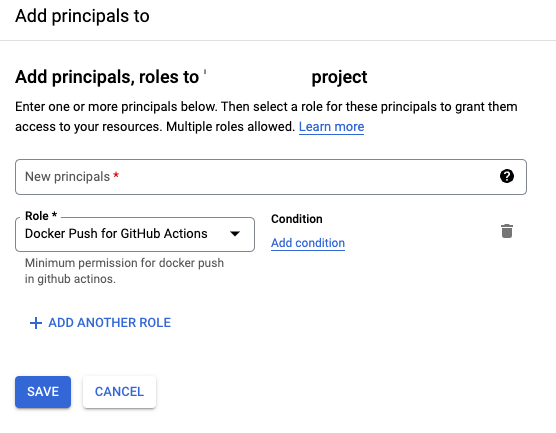Expand the Role dropdown arrow
The height and width of the screenshot is (433, 556).
235,234
